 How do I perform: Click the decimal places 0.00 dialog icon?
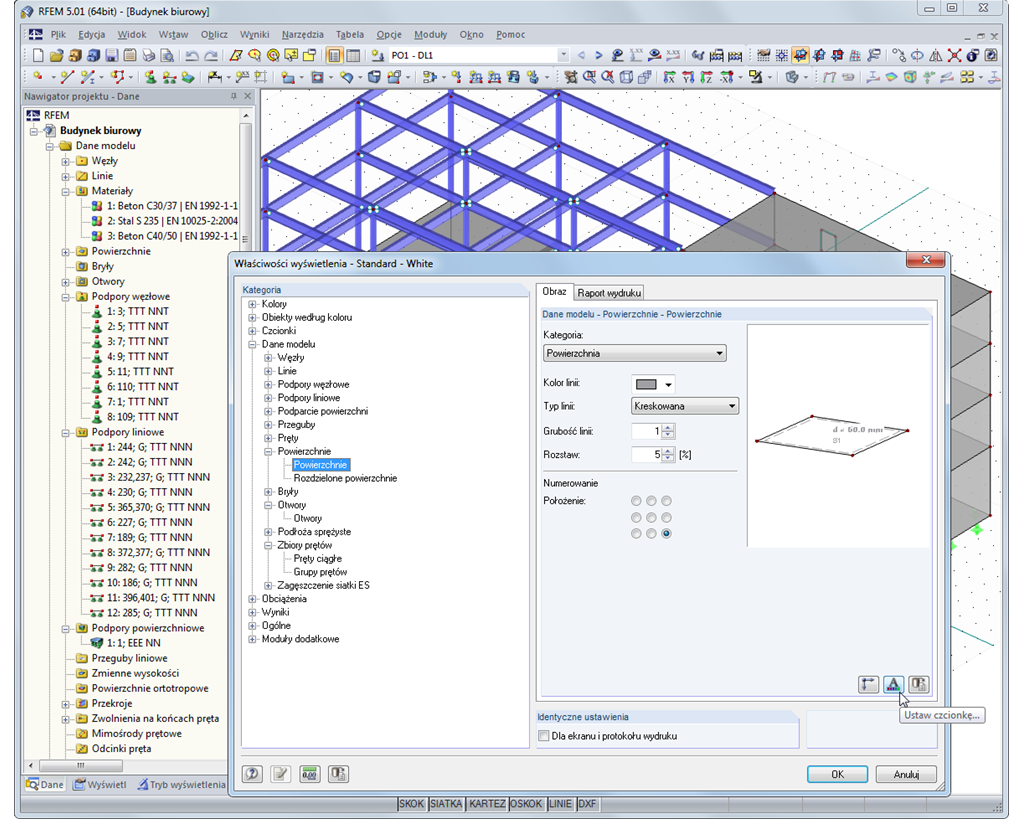[310, 774]
